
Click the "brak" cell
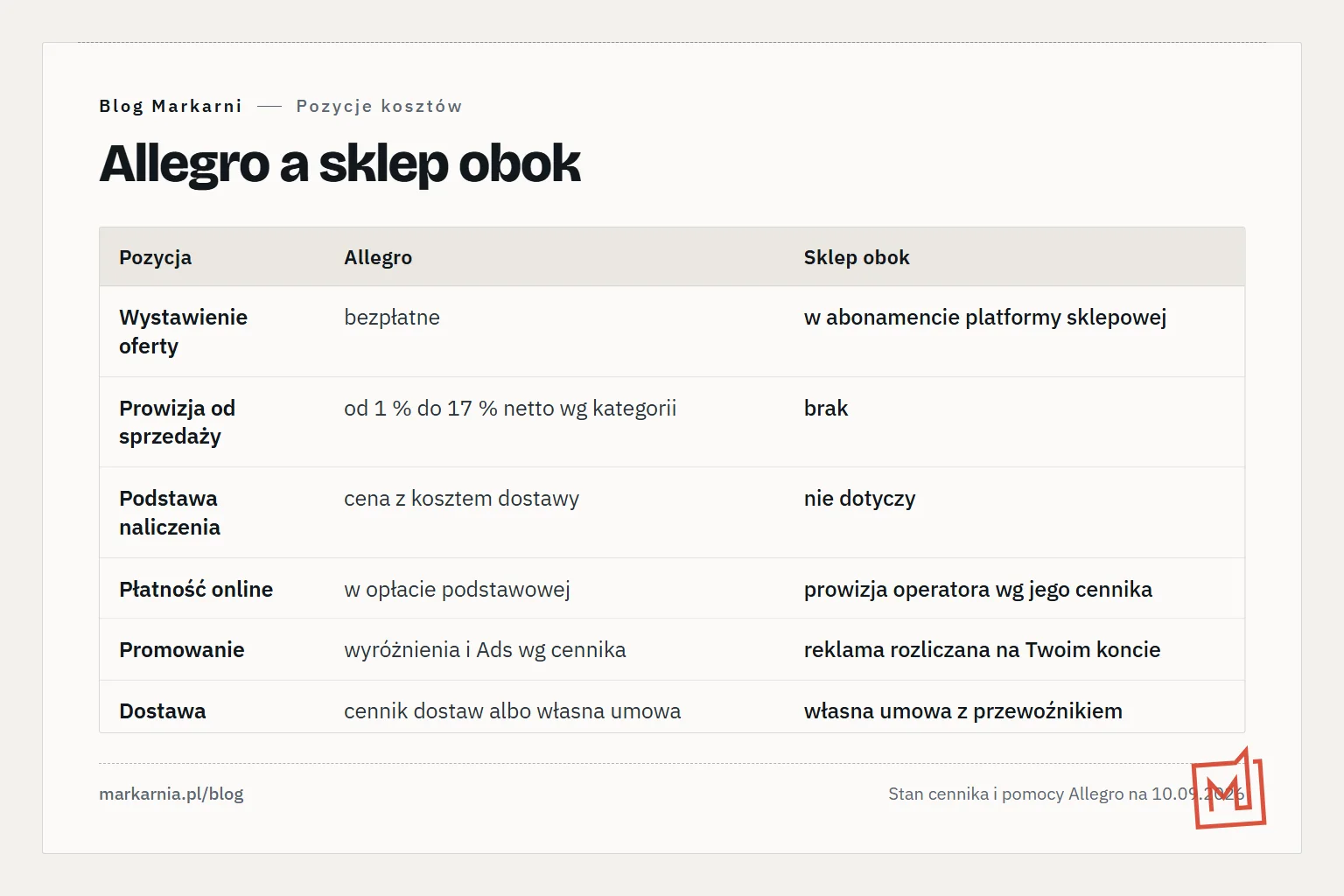click(x=826, y=408)
